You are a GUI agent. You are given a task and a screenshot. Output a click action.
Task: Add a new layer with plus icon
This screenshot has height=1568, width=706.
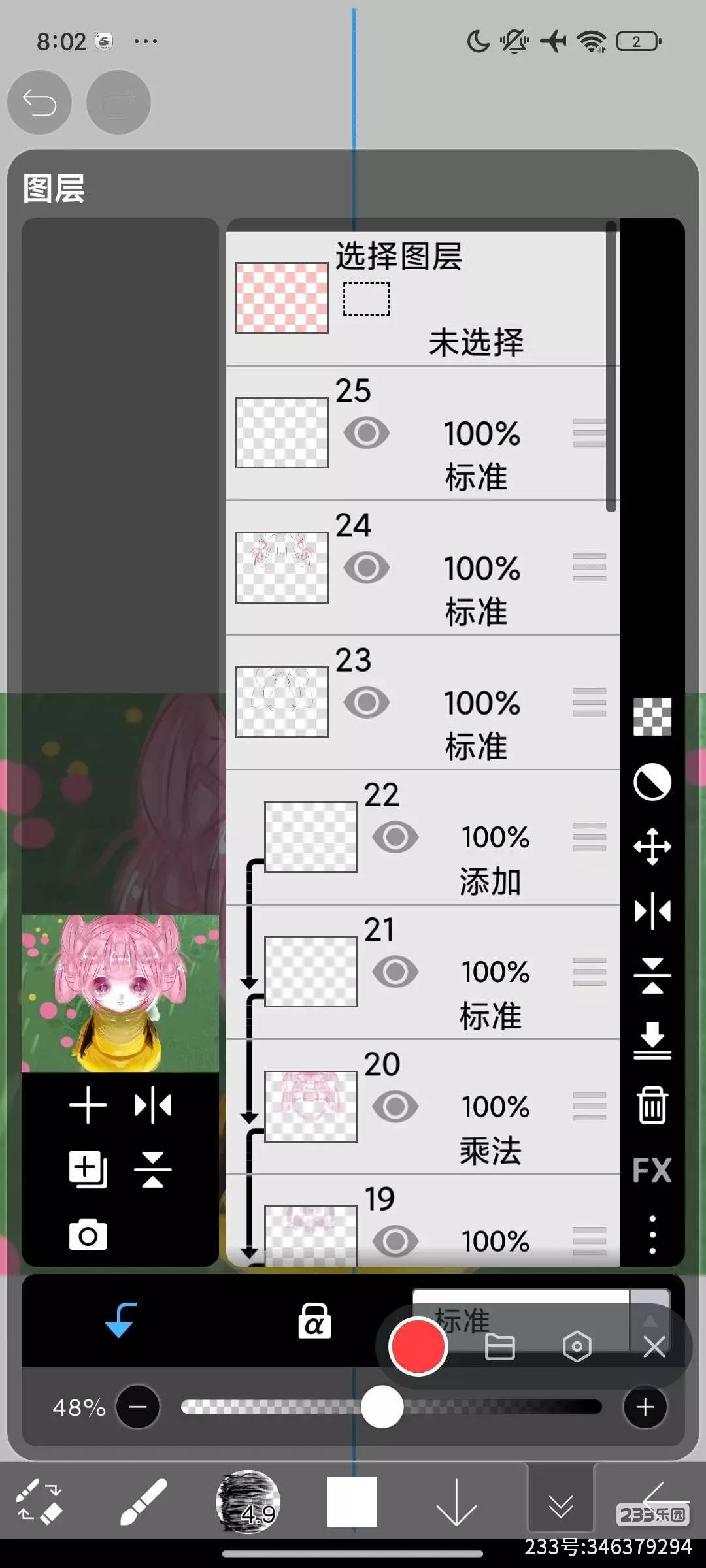click(x=88, y=1105)
